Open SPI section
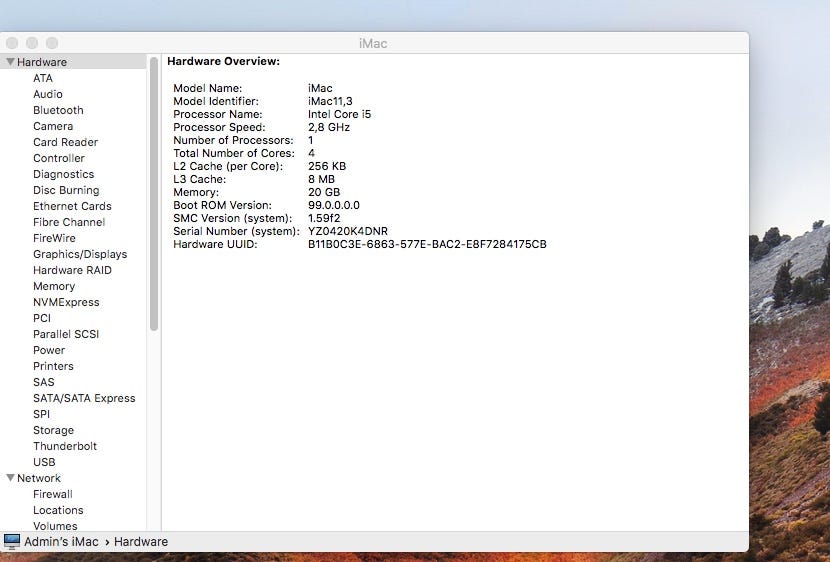The image size is (830, 562). (x=41, y=414)
